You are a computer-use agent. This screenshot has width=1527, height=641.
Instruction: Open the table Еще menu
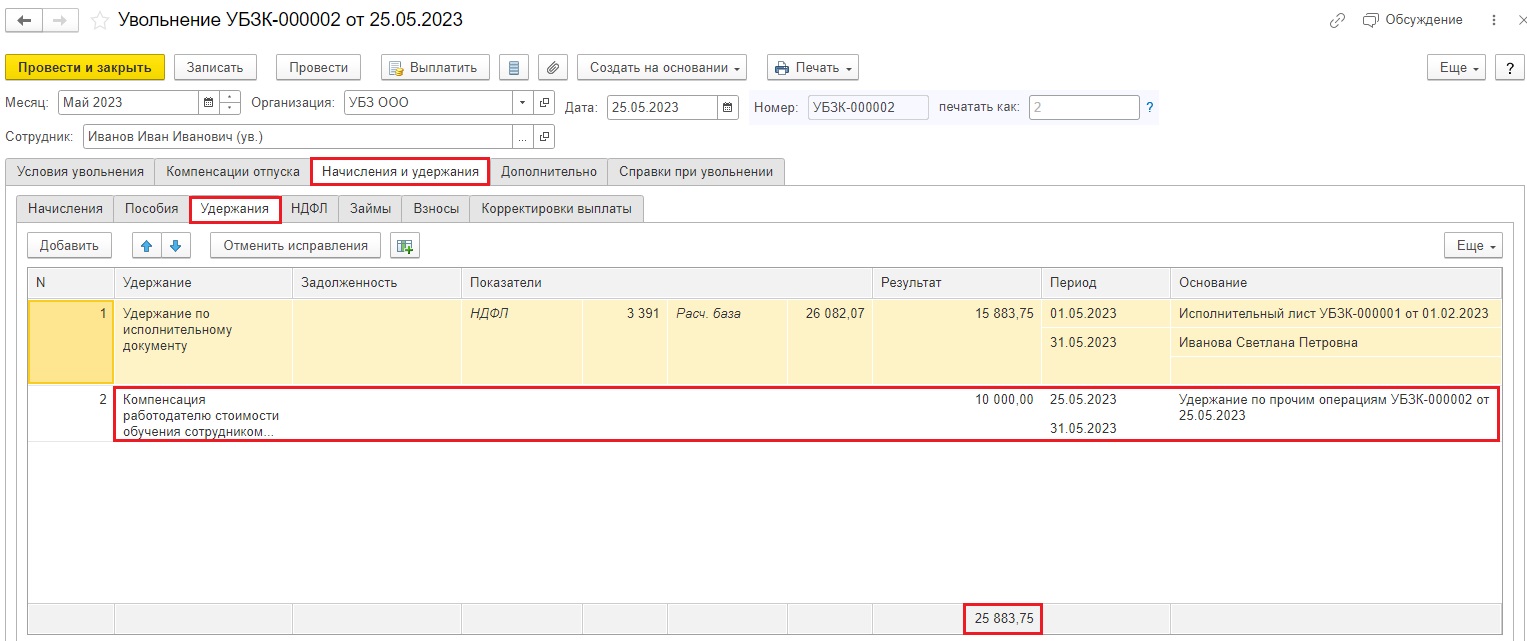tap(1473, 245)
